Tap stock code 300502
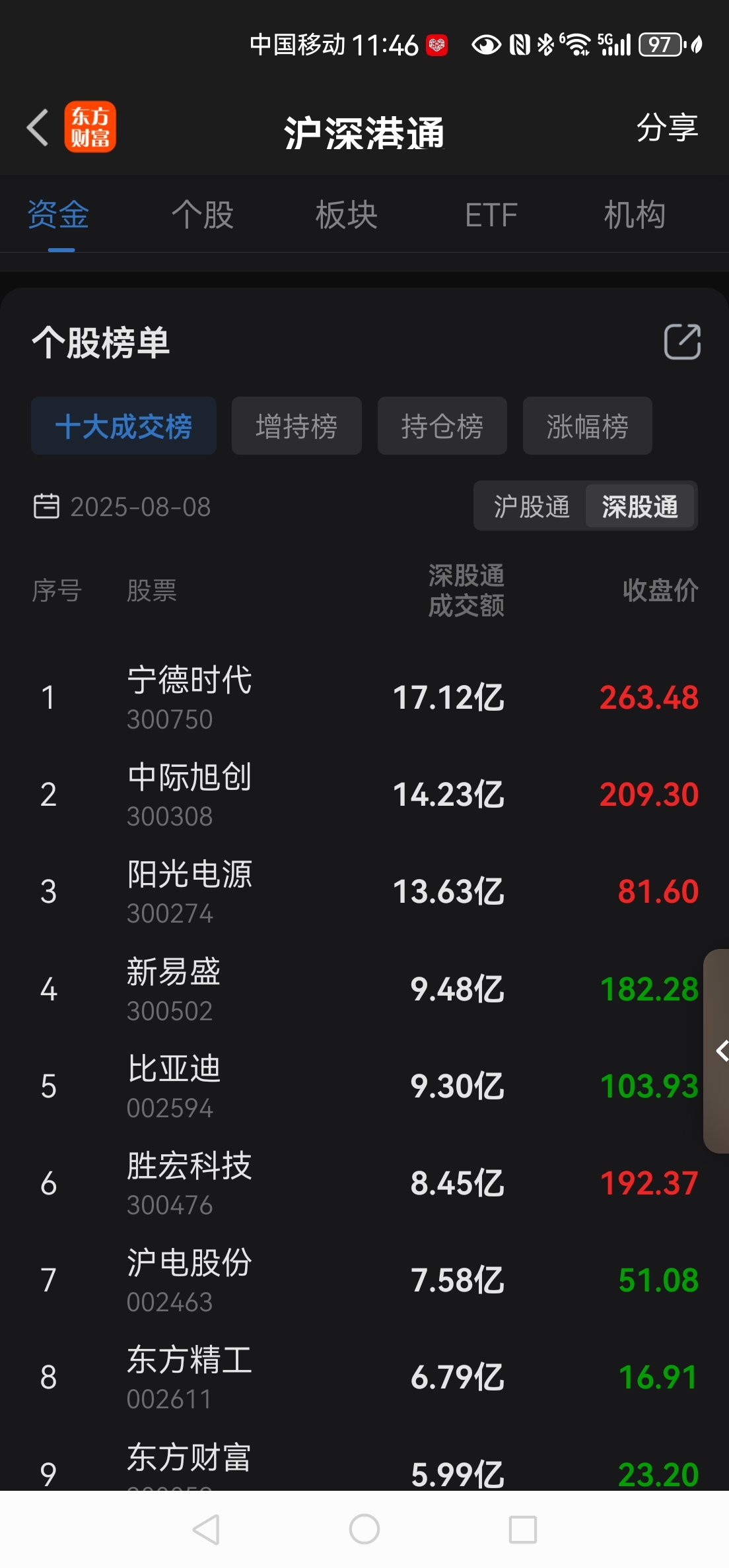The image size is (729, 1568). click(170, 1011)
